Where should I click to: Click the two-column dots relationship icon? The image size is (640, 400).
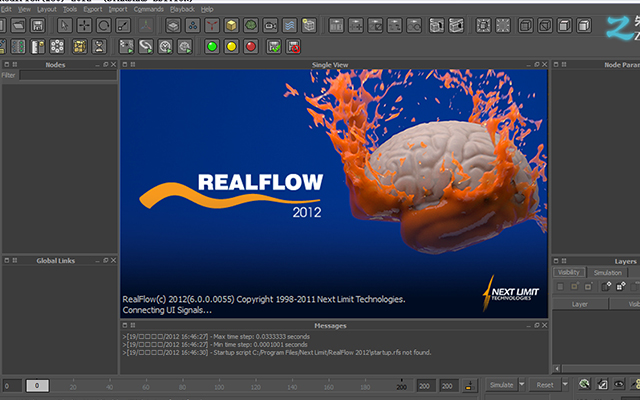click(x=18, y=47)
